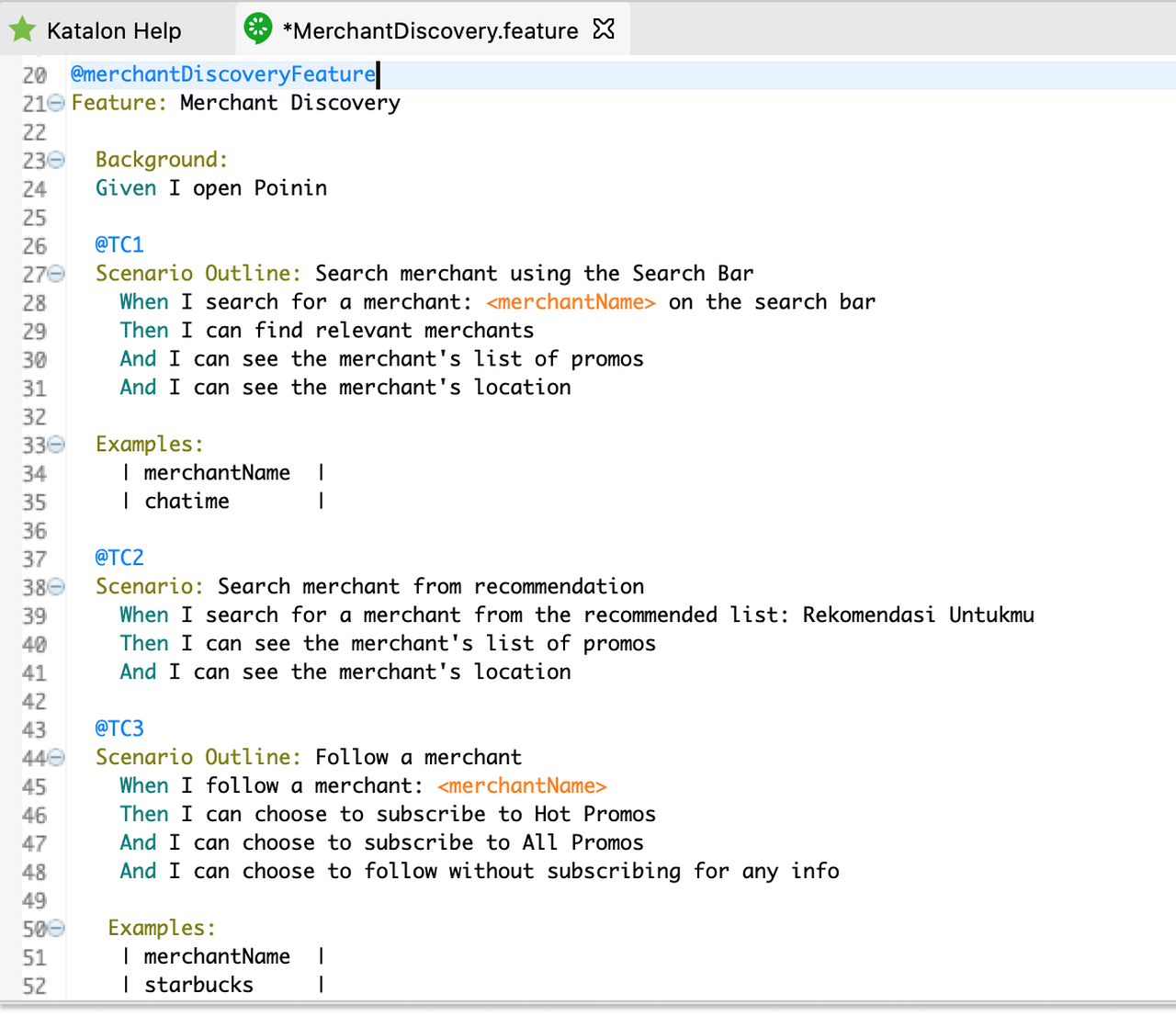The height and width of the screenshot is (1016, 1176).
Task: Click 'Search merchant using the Search Bar' title
Action: (x=534, y=274)
